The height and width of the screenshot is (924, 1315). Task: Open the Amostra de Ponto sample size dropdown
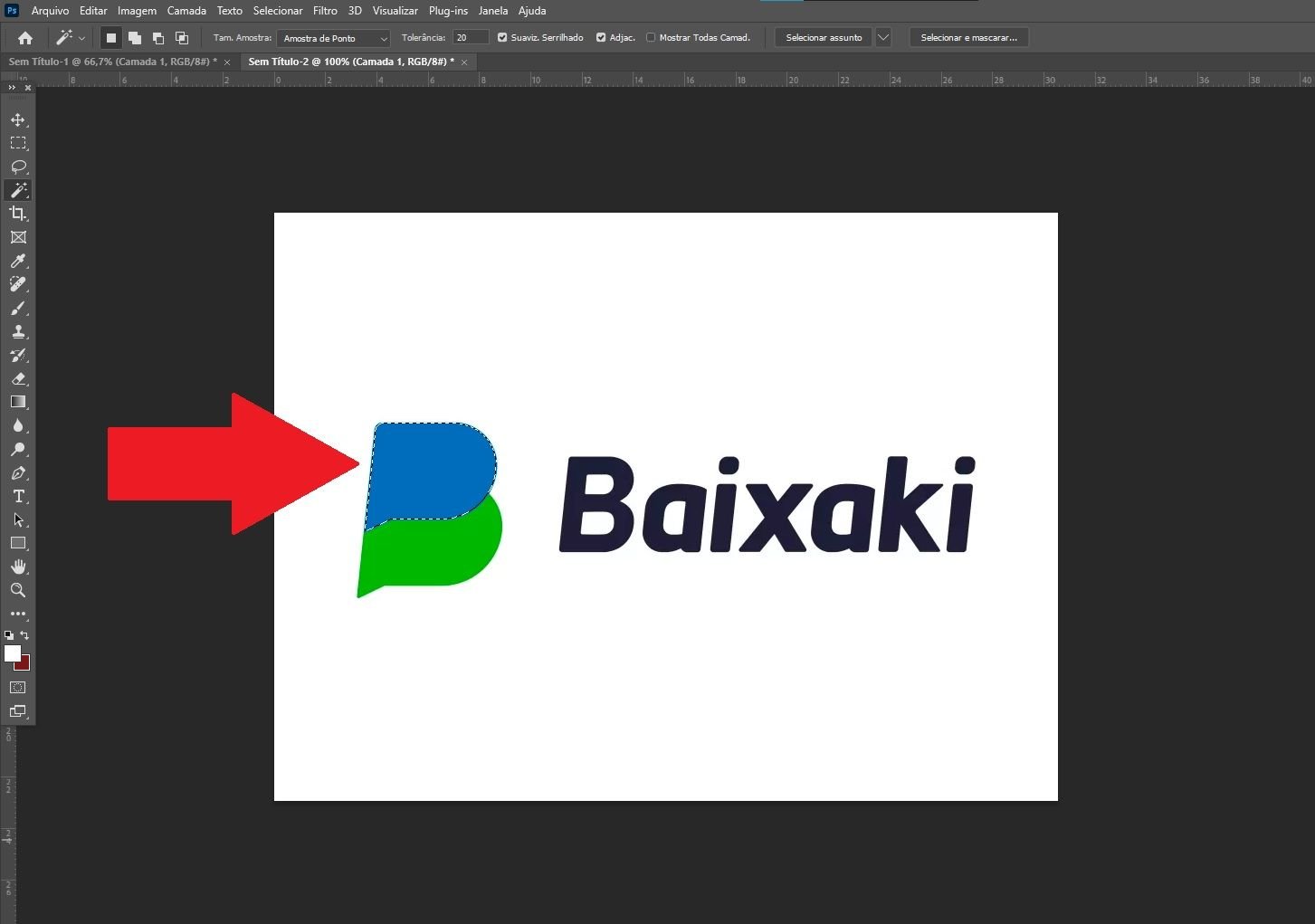click(x=333, y=38)
